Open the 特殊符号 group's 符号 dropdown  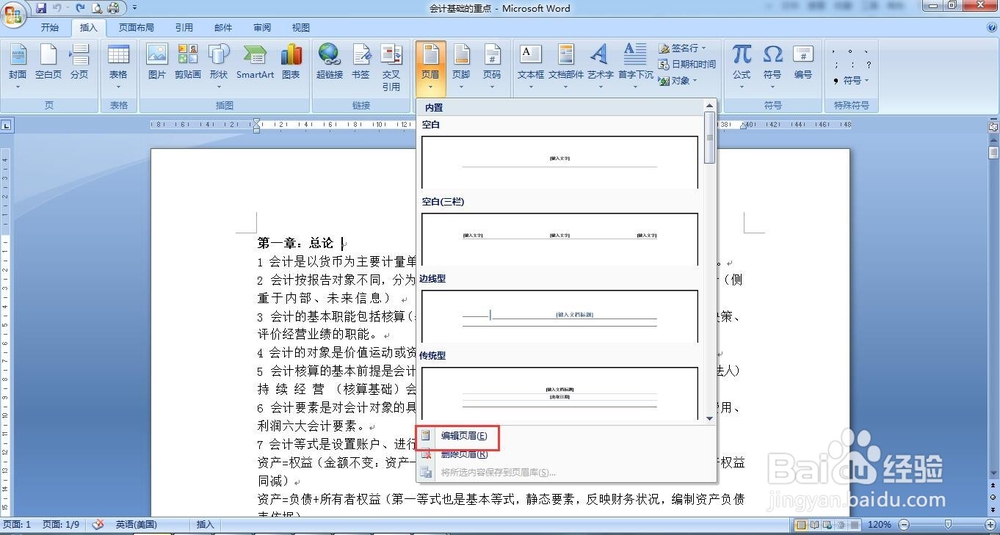point(851,81)
